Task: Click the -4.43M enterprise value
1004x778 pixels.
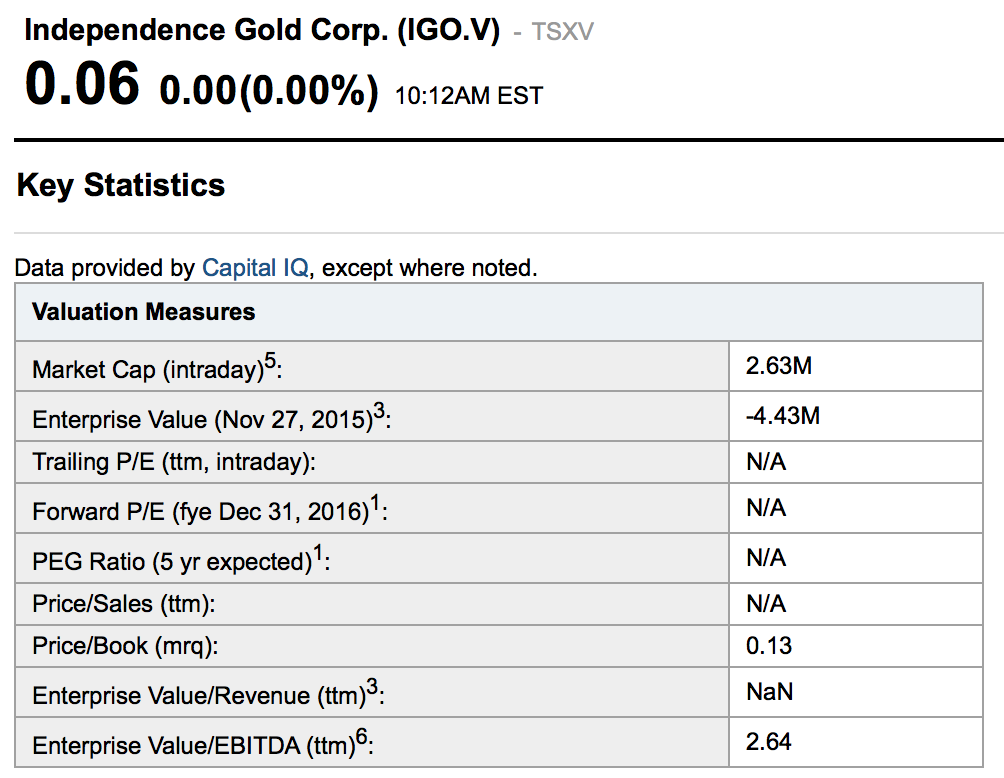Action: click(x=783, y=416)
